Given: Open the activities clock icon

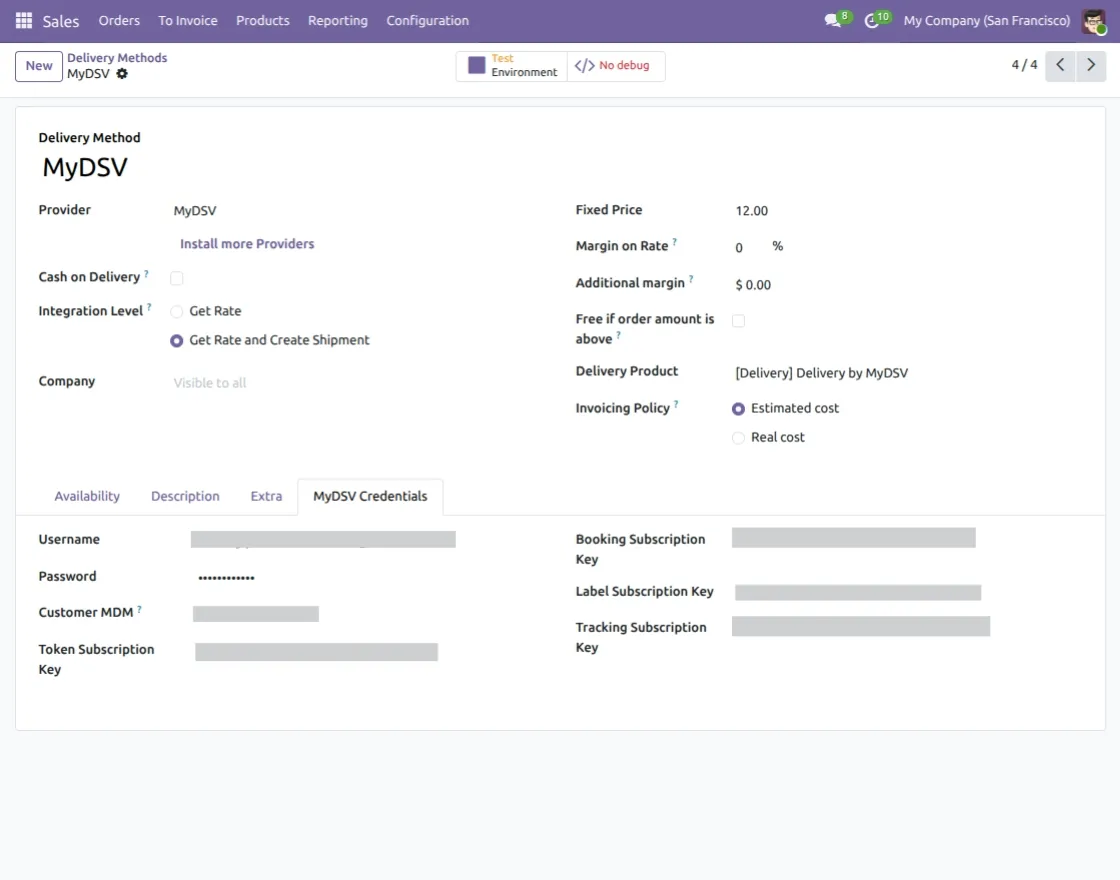Looking at the screenshot, I should click(x=871, y=21).
